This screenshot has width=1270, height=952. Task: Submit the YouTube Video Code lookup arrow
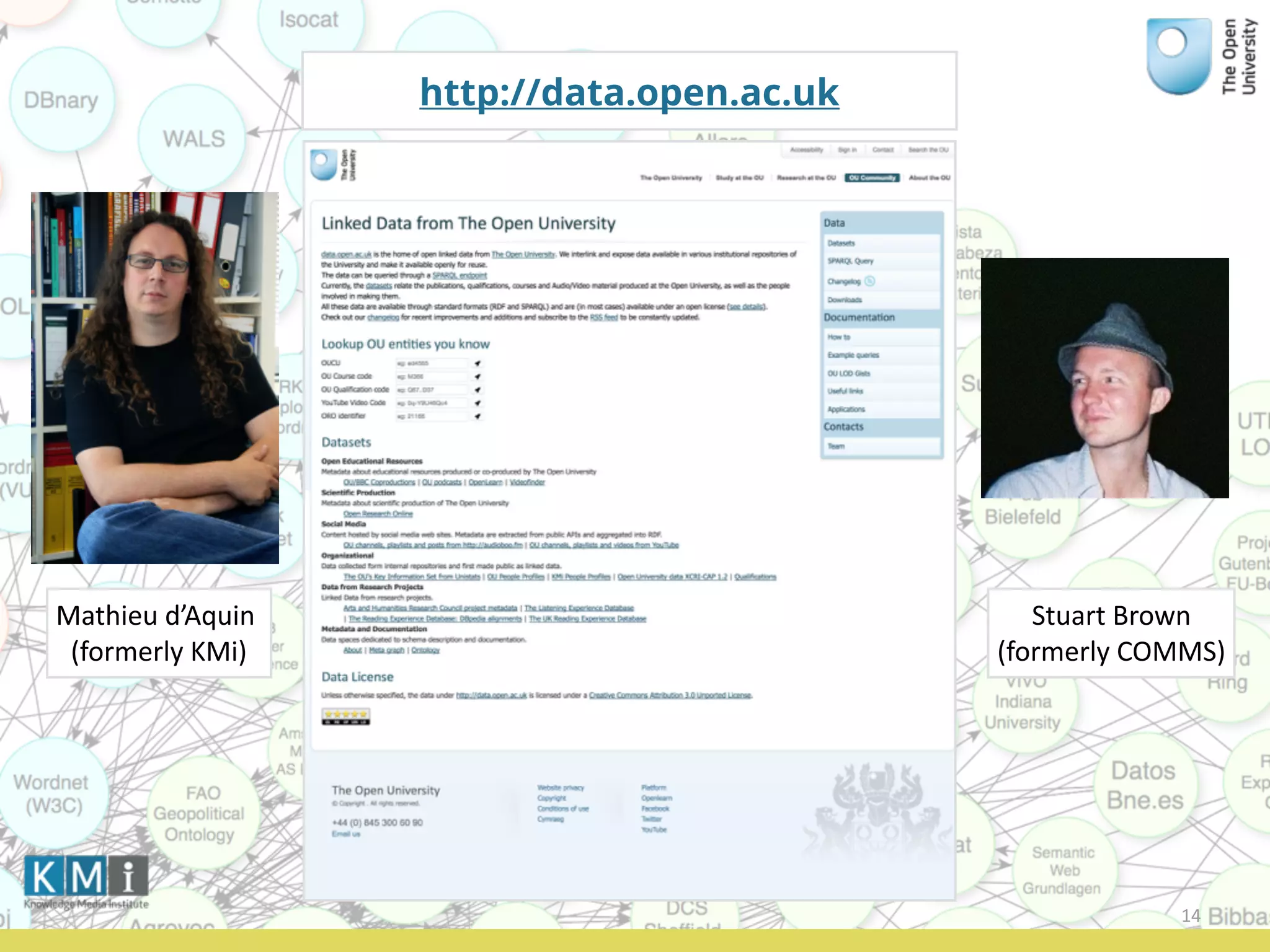477,403
